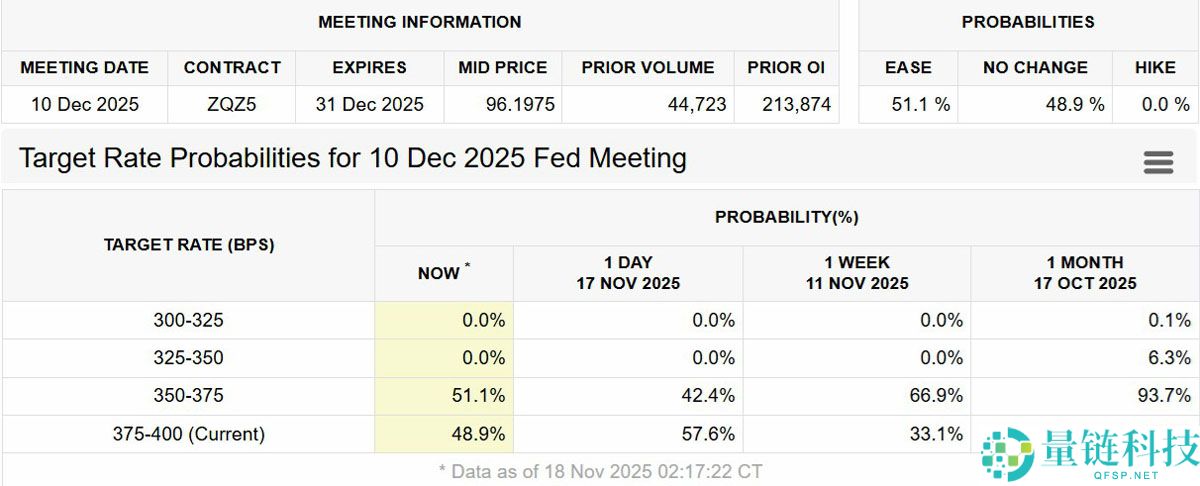Click the ZQZ5 contract cell

(232, 104)
